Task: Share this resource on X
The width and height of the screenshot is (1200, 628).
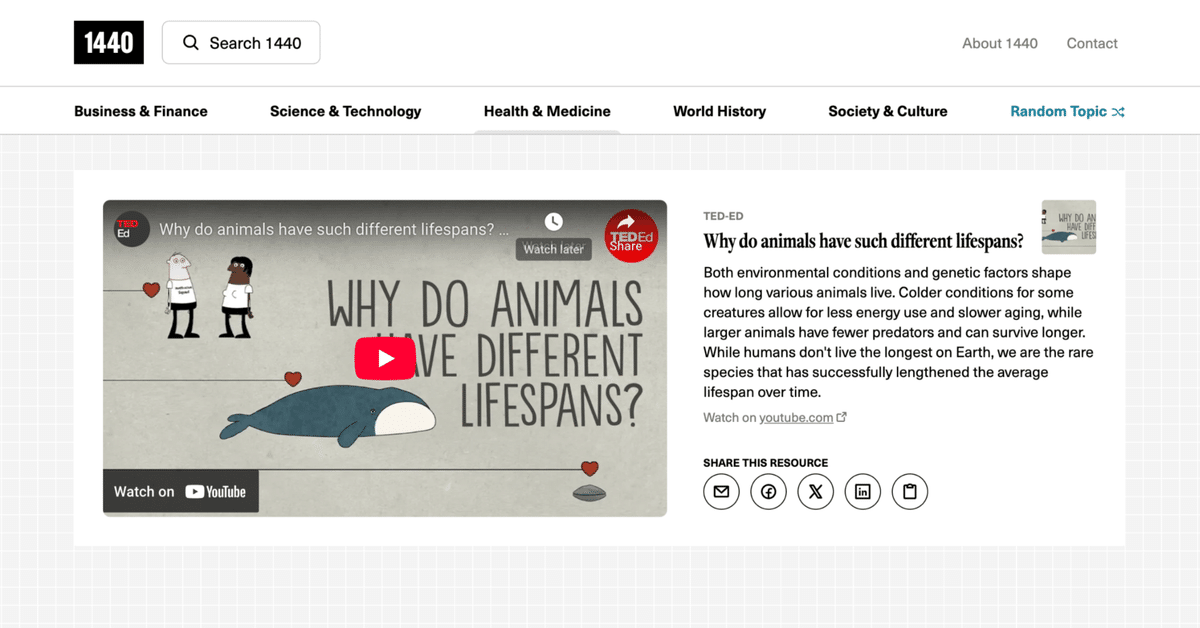Action: click(816, 491)
